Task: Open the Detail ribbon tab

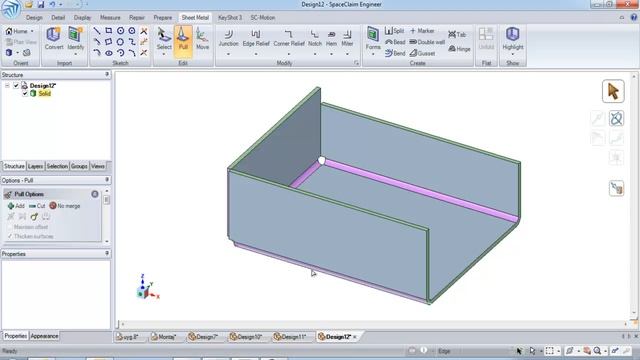Action: click(58, 18)
